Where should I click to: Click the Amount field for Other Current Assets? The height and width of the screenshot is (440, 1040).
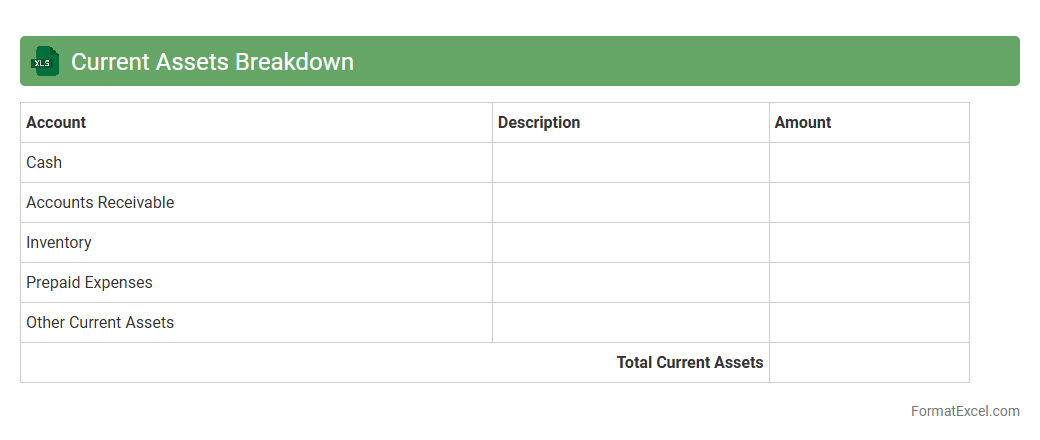point(869,323)
